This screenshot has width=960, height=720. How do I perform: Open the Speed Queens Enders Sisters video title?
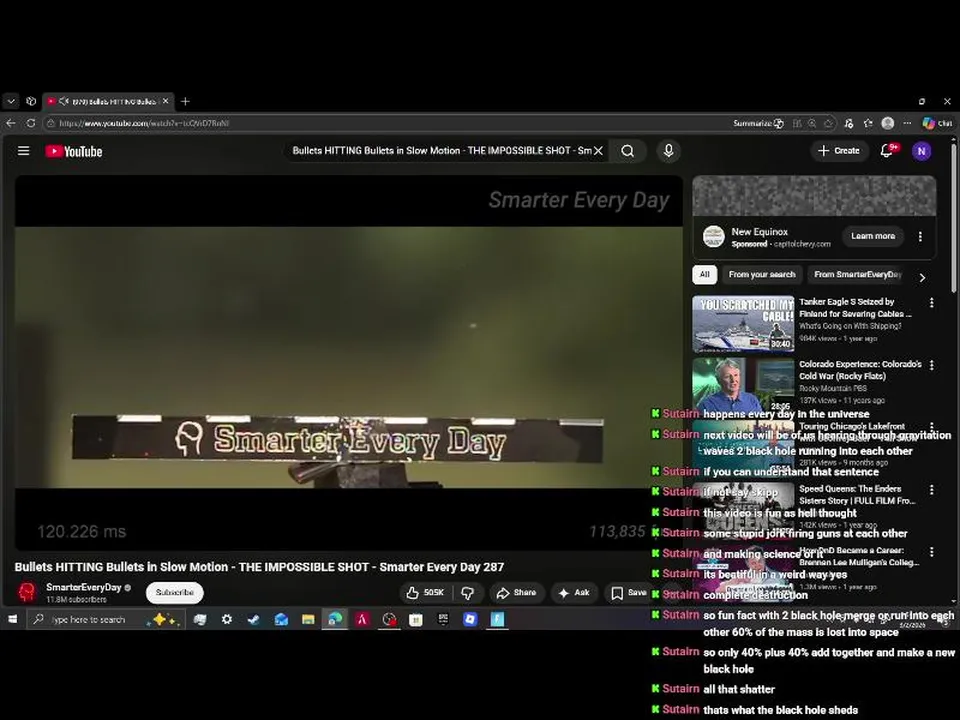tap(857, 494)
